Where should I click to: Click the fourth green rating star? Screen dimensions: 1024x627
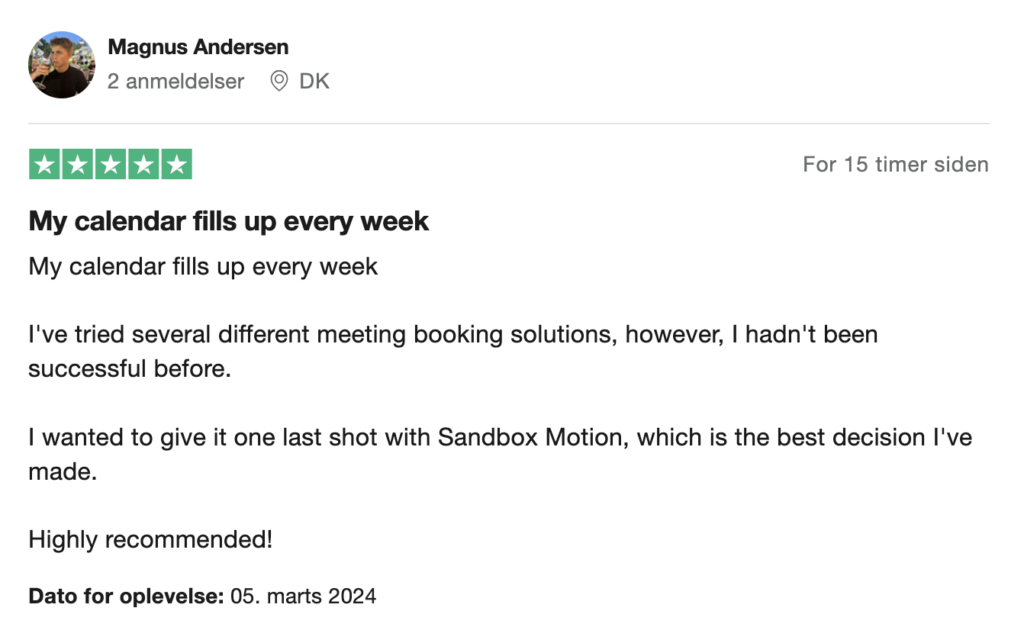(143, 165)
